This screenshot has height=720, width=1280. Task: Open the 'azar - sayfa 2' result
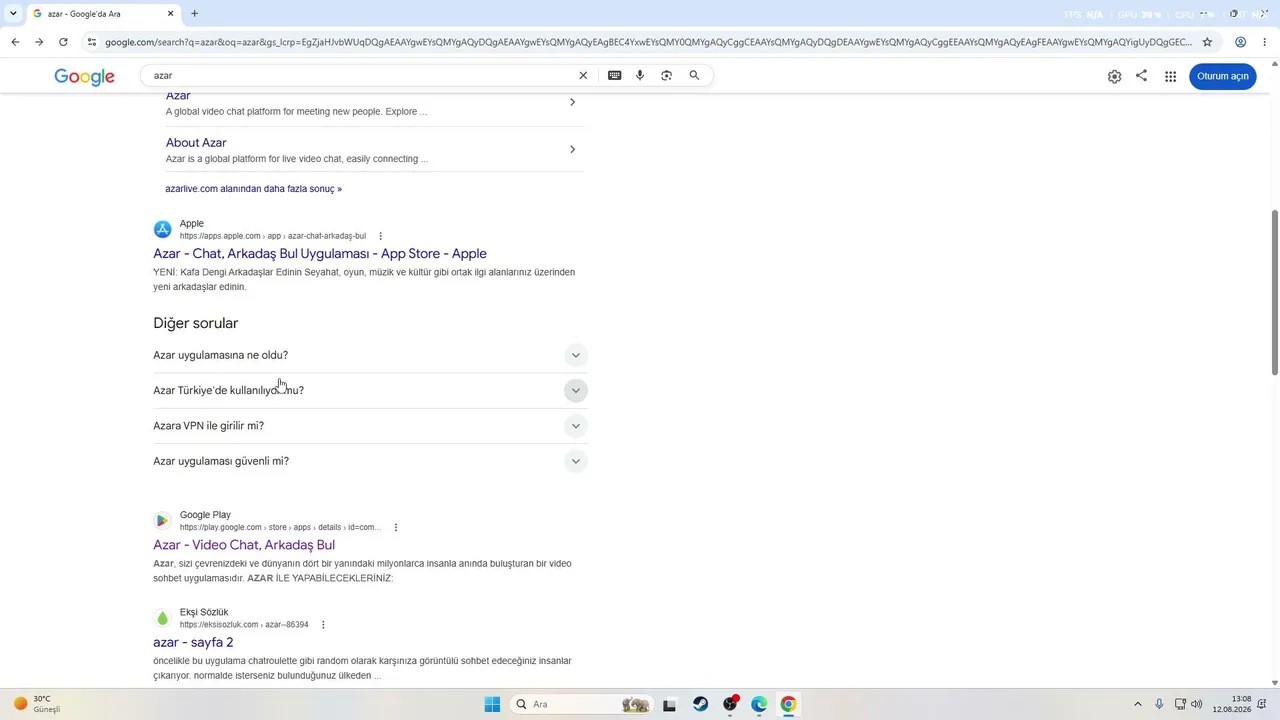(193, 642)
